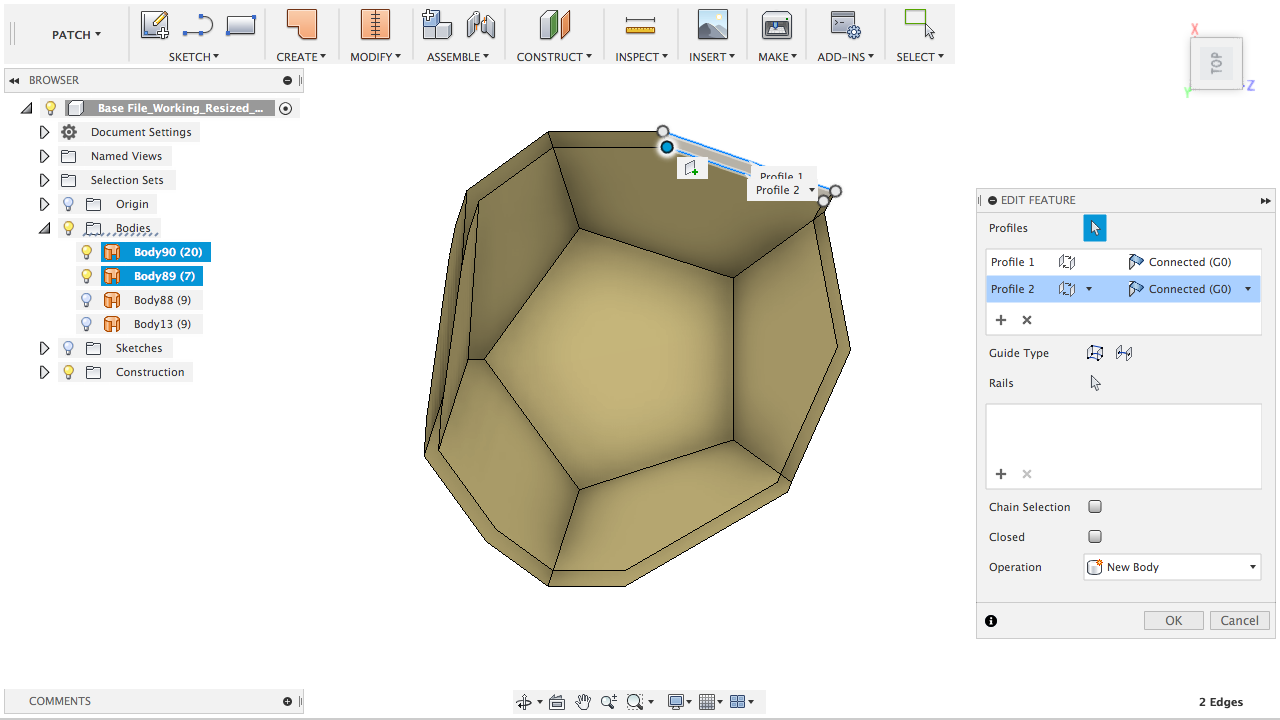Screen dimensions: 1280x720
Task: Click the Modify panel's tool icon
Action: pos(375,25)
